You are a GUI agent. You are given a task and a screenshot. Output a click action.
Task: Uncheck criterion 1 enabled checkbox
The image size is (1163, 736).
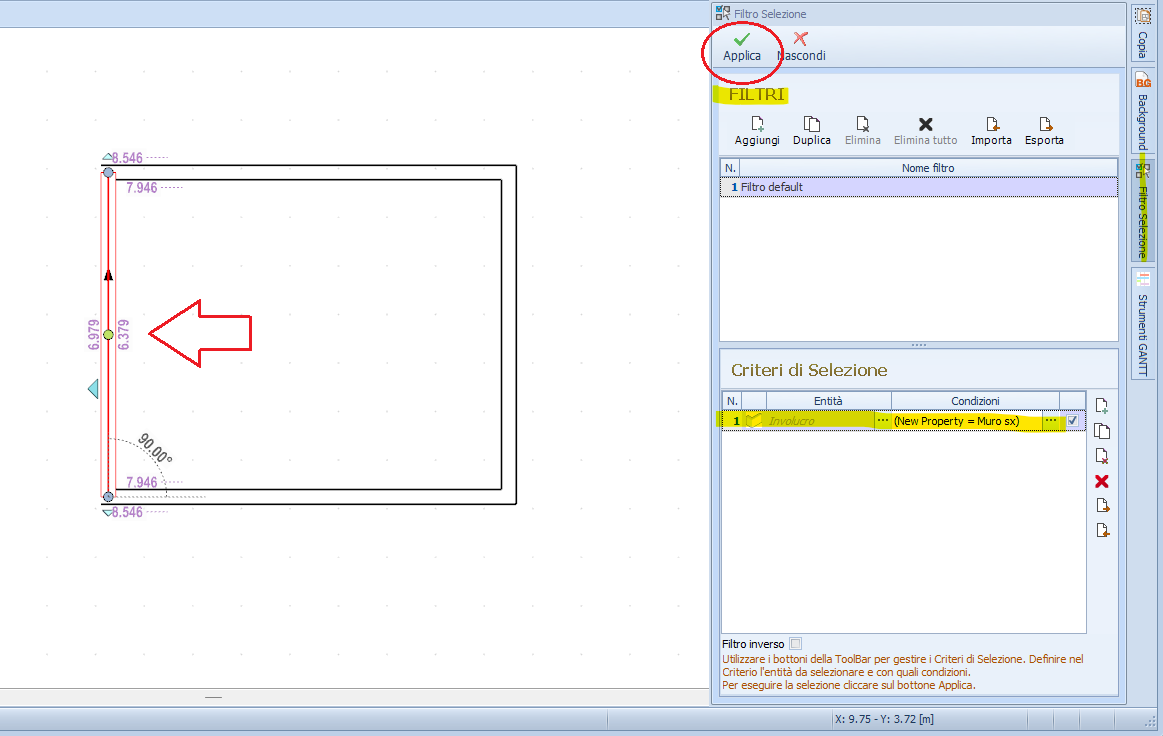point(1073,421)
